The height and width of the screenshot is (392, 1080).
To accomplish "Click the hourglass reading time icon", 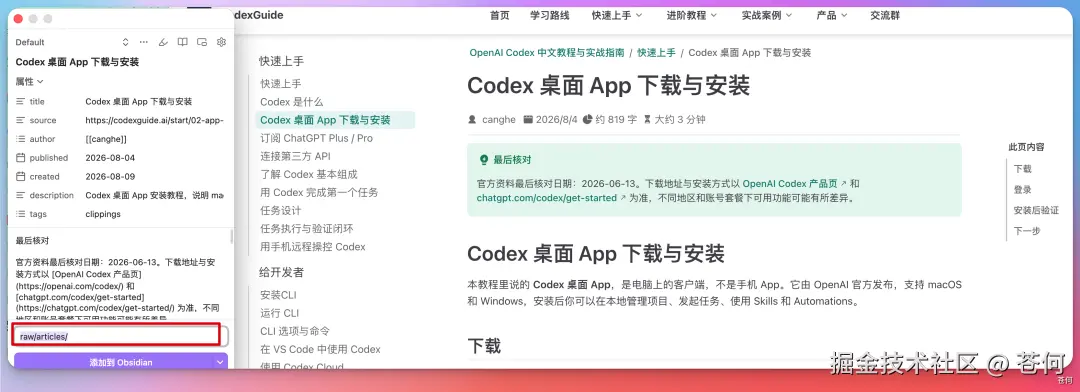I will click(x=647, y=119).
